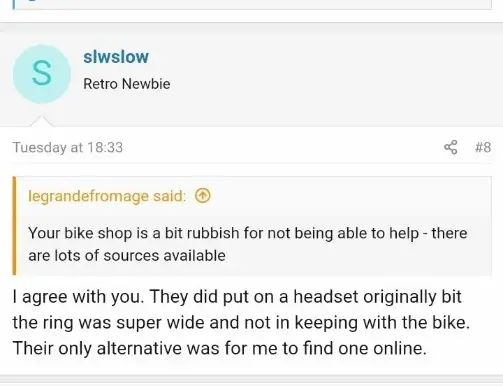Click the quote line 'are lots of sources available'
The width and height of the screenshot is (503, 386).
(127, 256)
